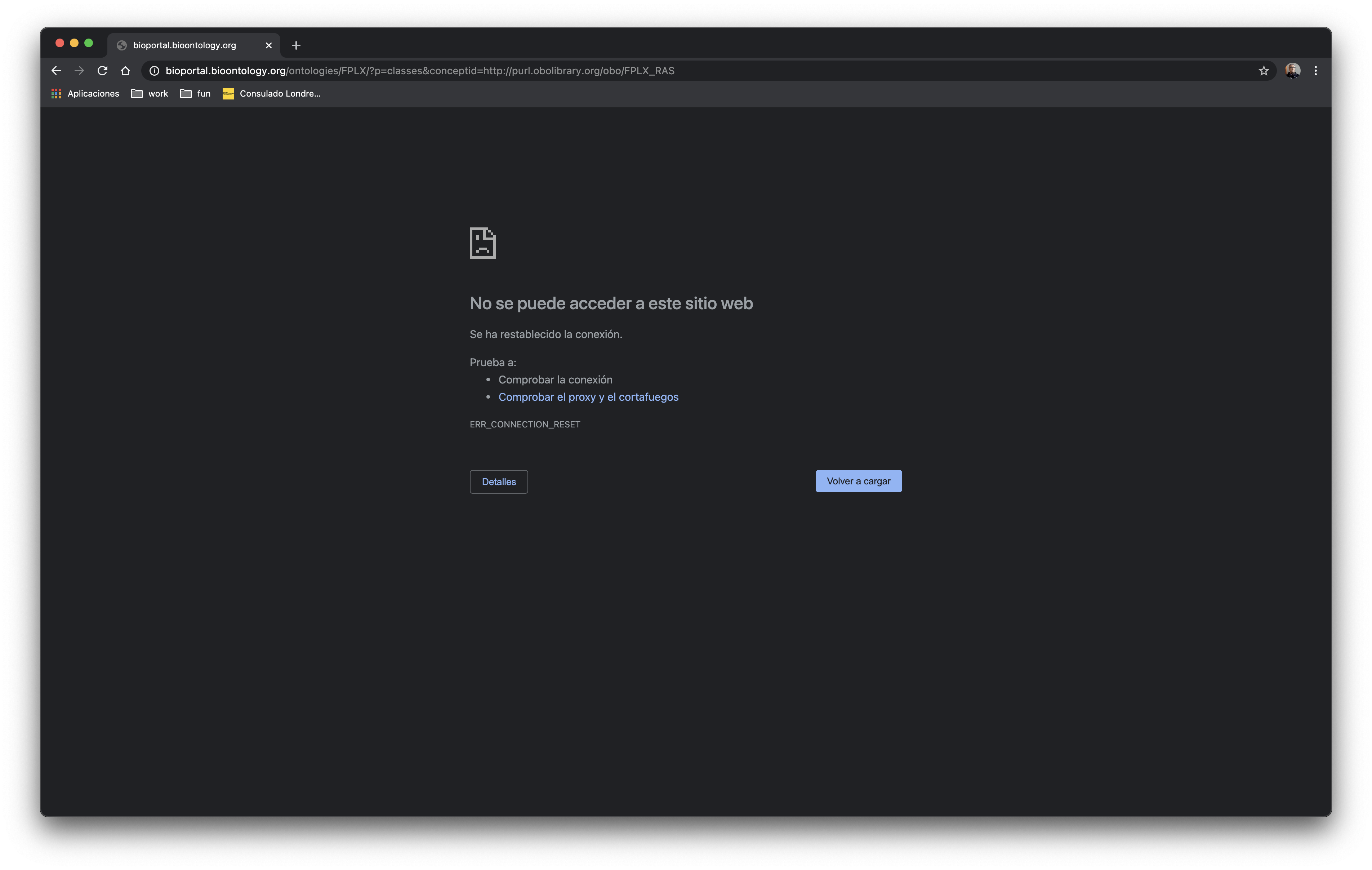Close the bioportal.bioontology.org tab
The width and height of the screenshot is (1372, 870).
coord(268,45)
